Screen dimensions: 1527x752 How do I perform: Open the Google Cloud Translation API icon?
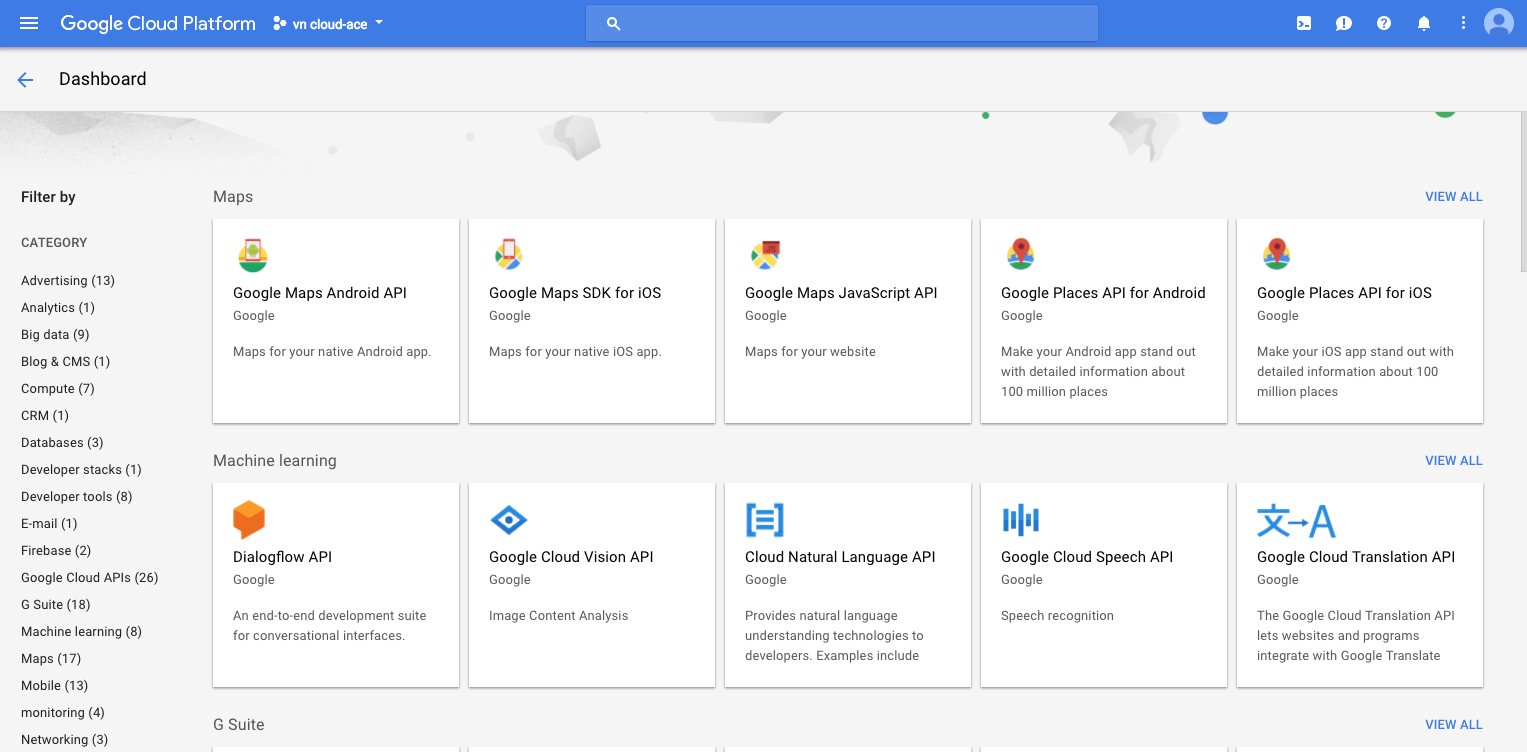[x=1285, y=519]
